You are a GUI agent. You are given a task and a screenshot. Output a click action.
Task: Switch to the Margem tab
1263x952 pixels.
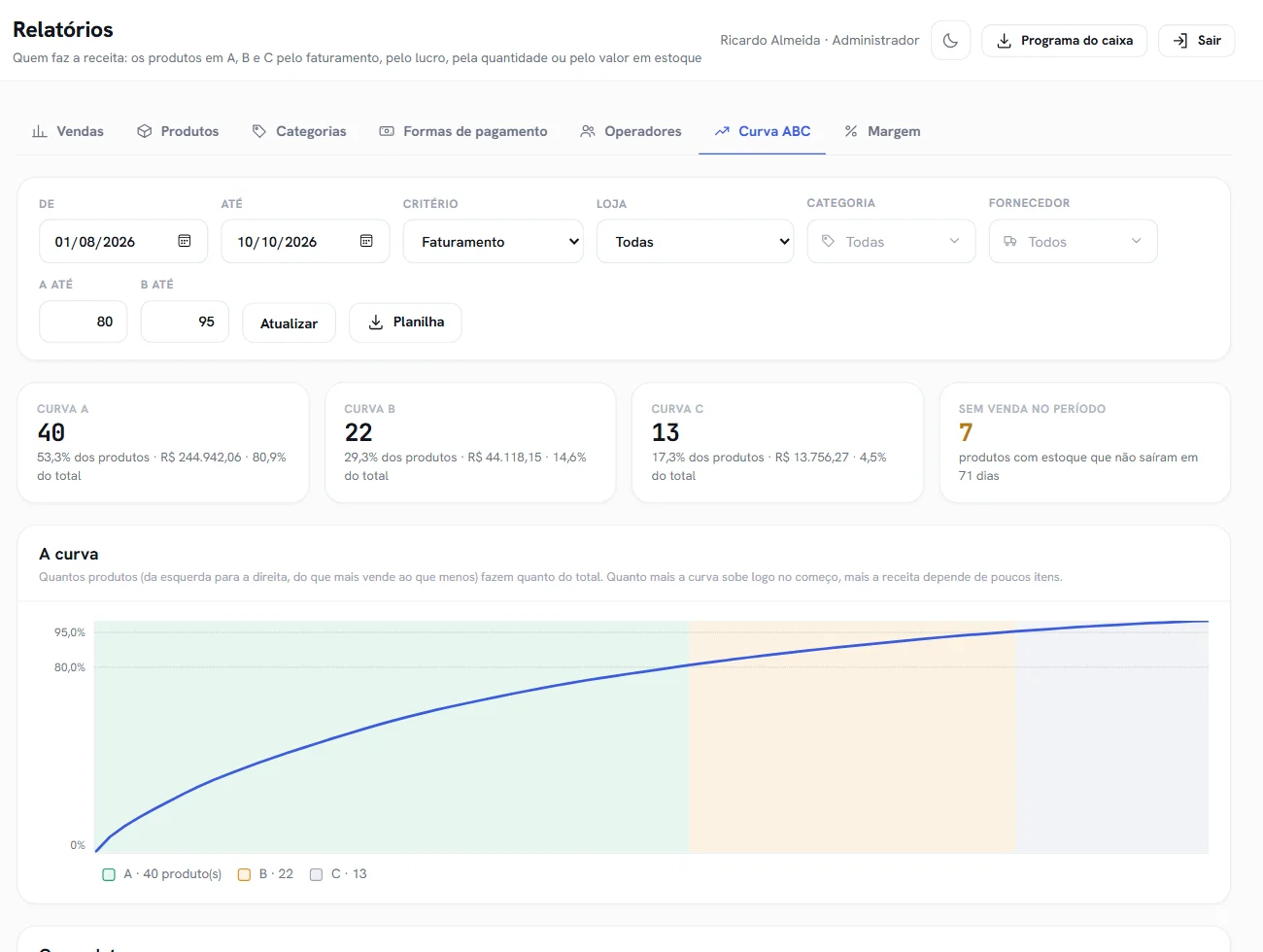[x=882, y=131]
